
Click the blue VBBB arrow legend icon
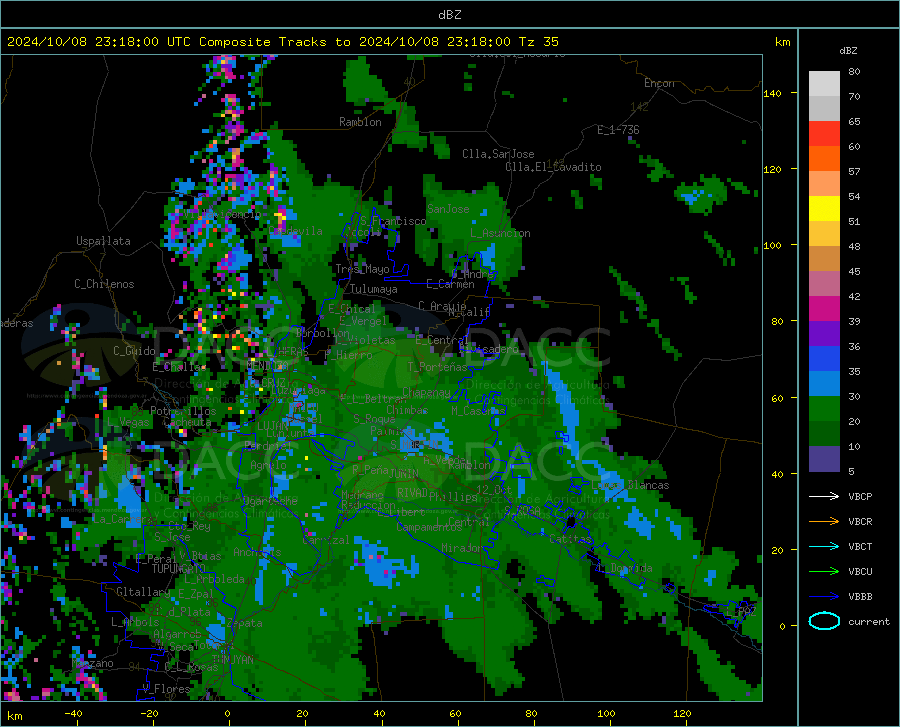[824, 596]
